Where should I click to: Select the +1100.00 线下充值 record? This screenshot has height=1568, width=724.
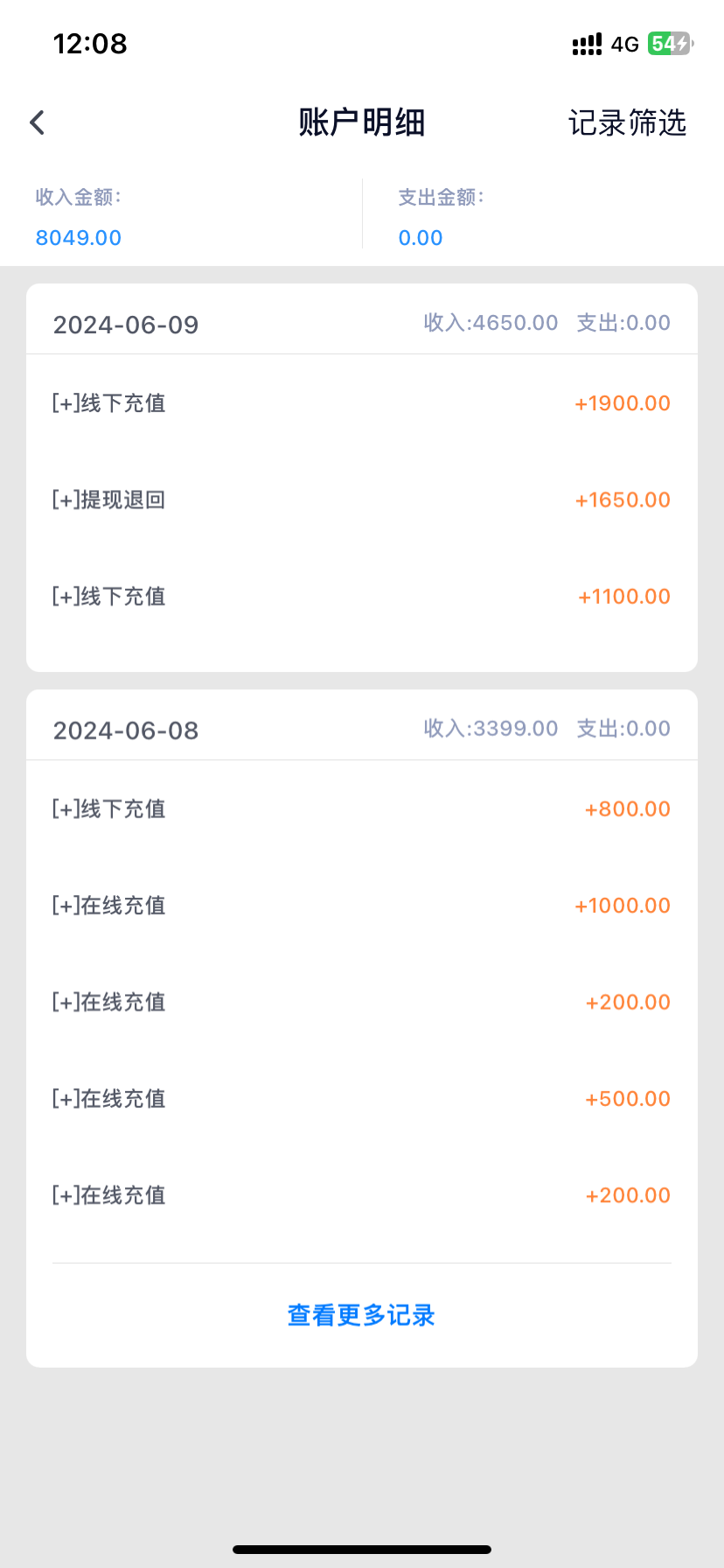tap(361, 597)
